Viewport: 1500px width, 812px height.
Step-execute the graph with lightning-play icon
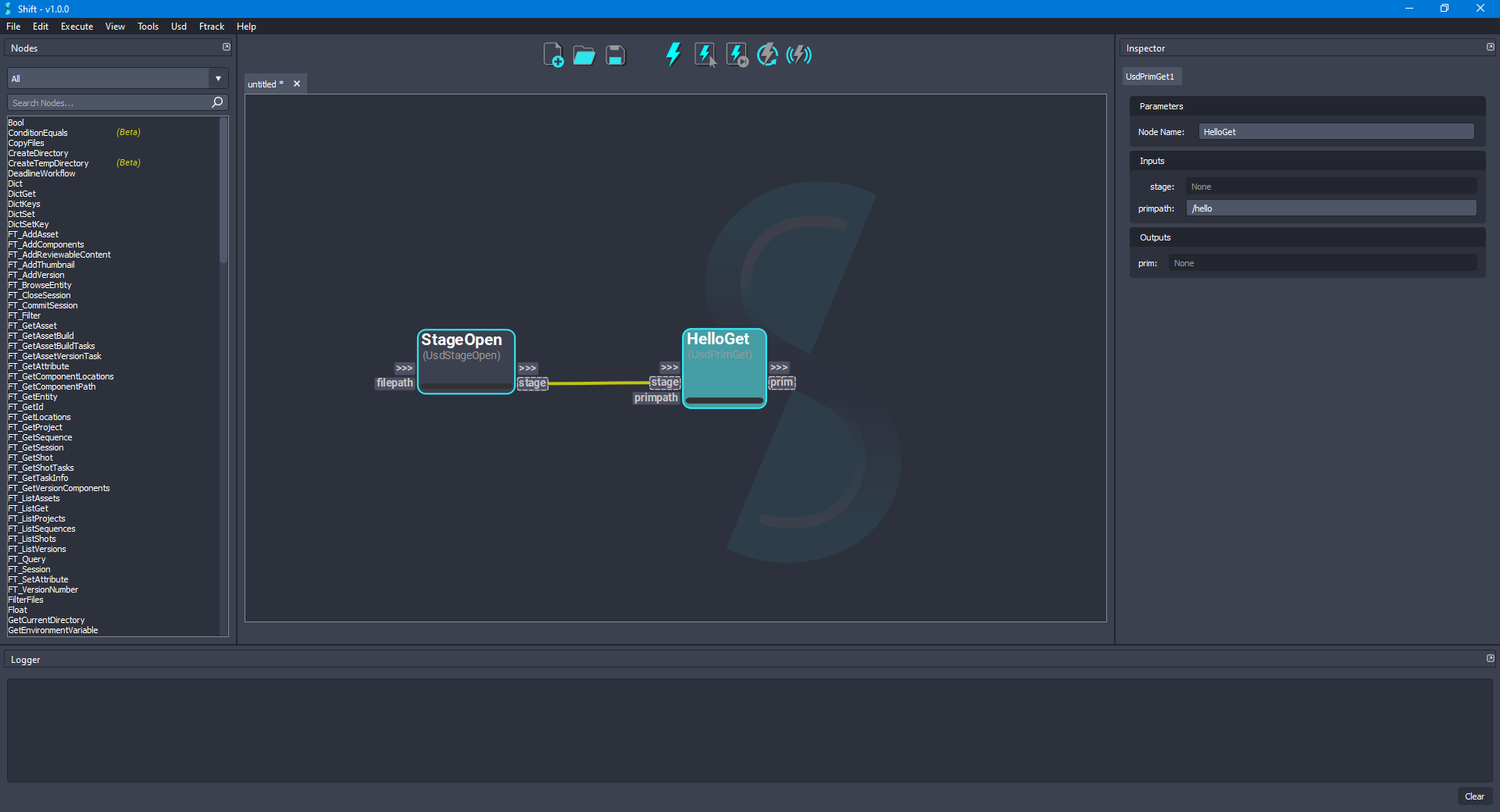pyautogui.click(x=736, y=55)
